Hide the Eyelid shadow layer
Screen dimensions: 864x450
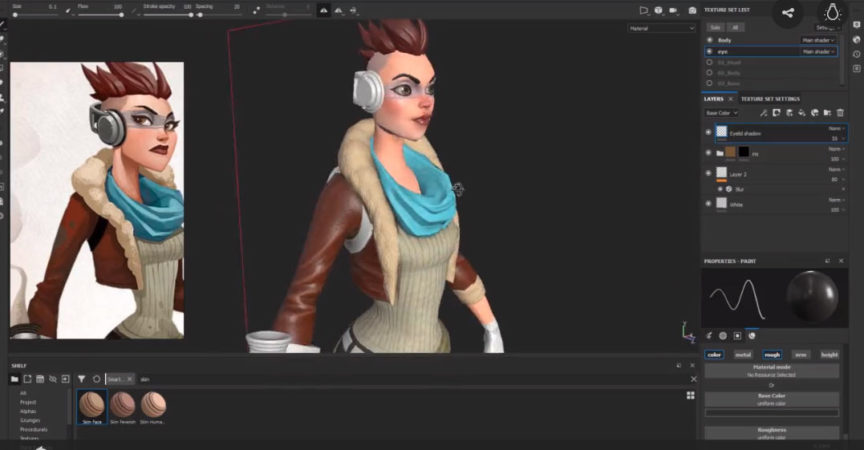(709, 132)
